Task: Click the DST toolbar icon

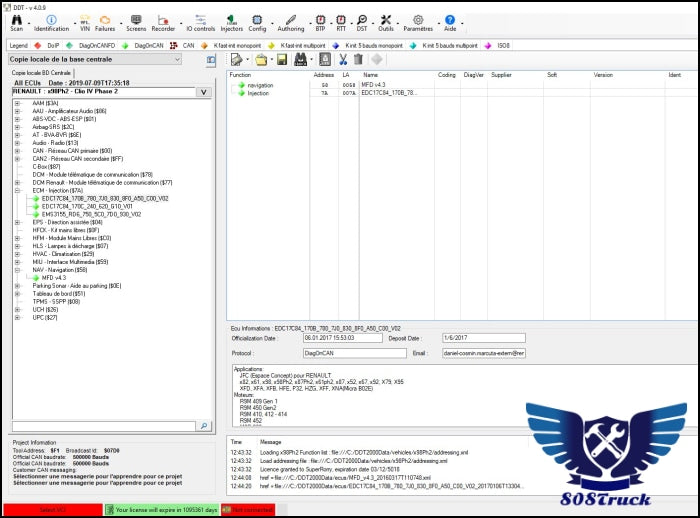Action: [360, 22]
